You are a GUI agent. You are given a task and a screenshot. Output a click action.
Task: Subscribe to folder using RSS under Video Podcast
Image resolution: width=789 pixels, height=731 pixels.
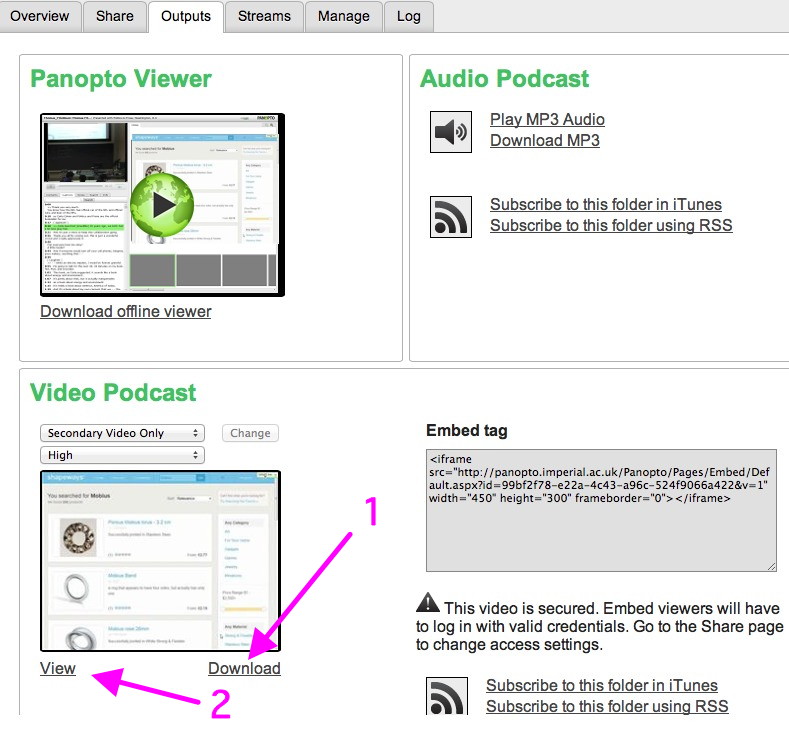(607, 706)
